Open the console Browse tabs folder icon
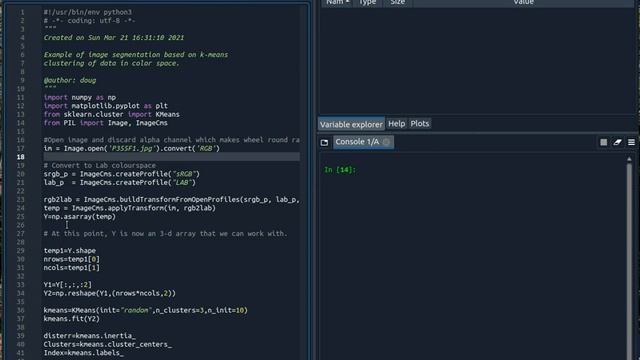Image resolution: width=640 pixels, height=360 pixels. pyautogui.click(x=324, y=142)
